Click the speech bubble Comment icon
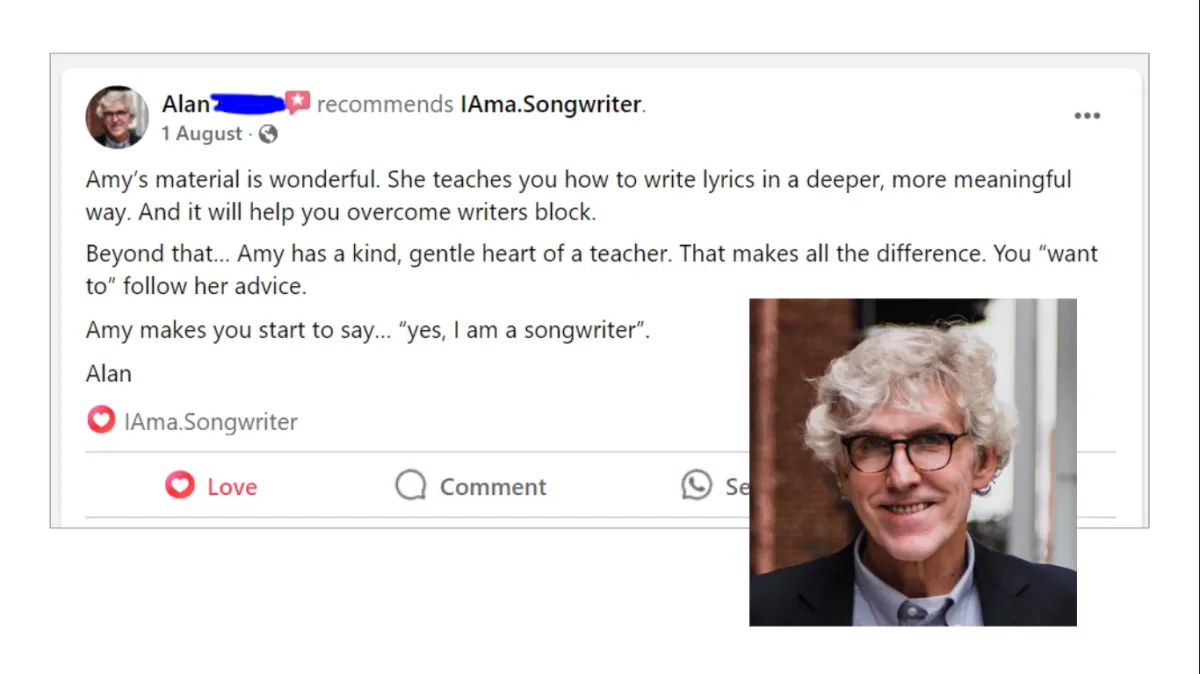1200x674 pixels. [x=411, y=486]
